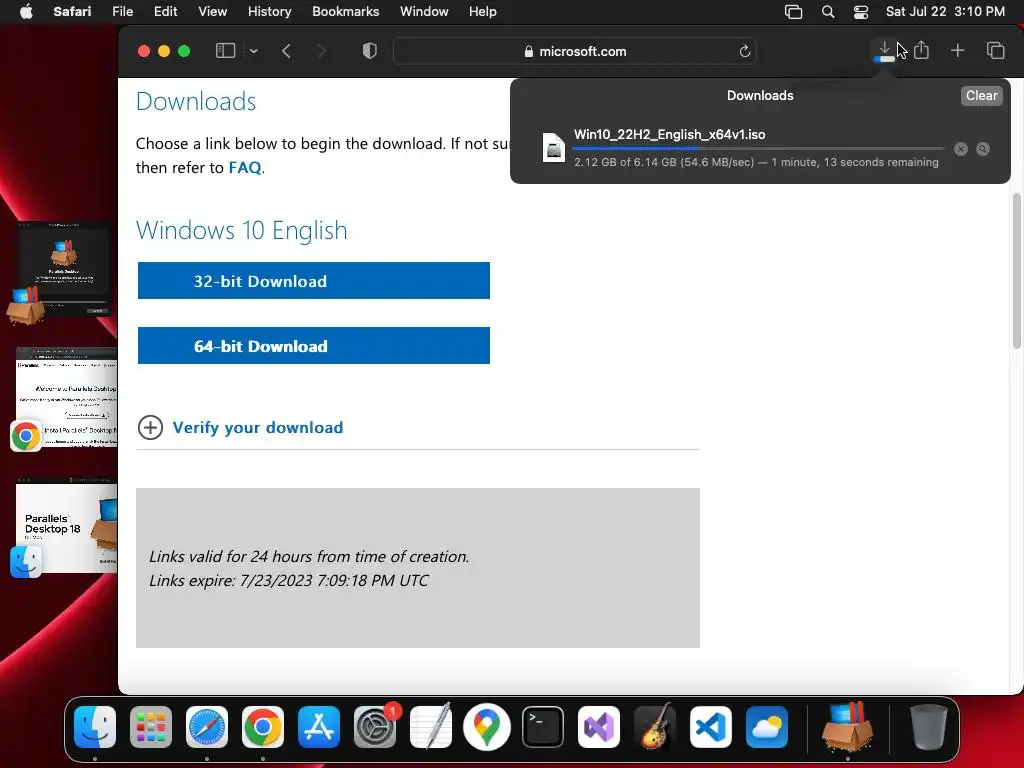
Task: Toggle the Show Downloads toolbar button
Action: [884, 50]
